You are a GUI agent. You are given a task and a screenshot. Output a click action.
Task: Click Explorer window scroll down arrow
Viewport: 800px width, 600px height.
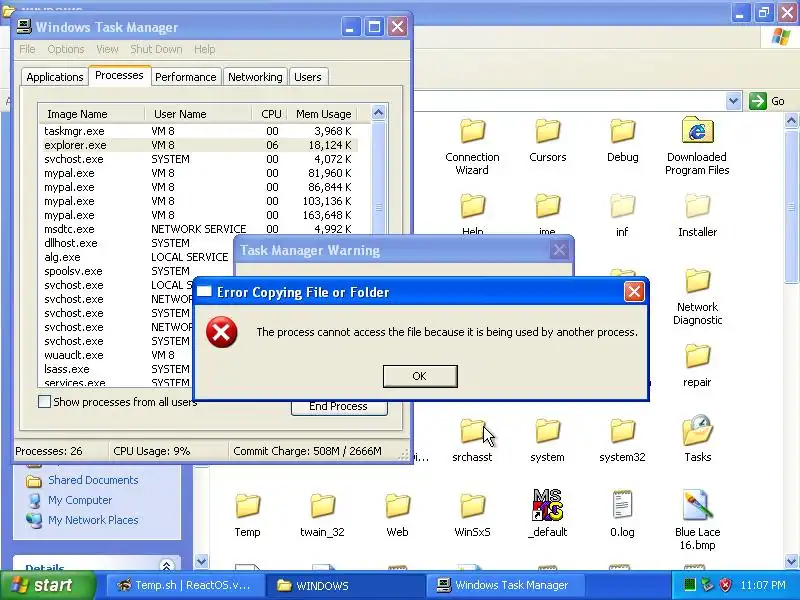pyautogui.click(x=791, y=561)
